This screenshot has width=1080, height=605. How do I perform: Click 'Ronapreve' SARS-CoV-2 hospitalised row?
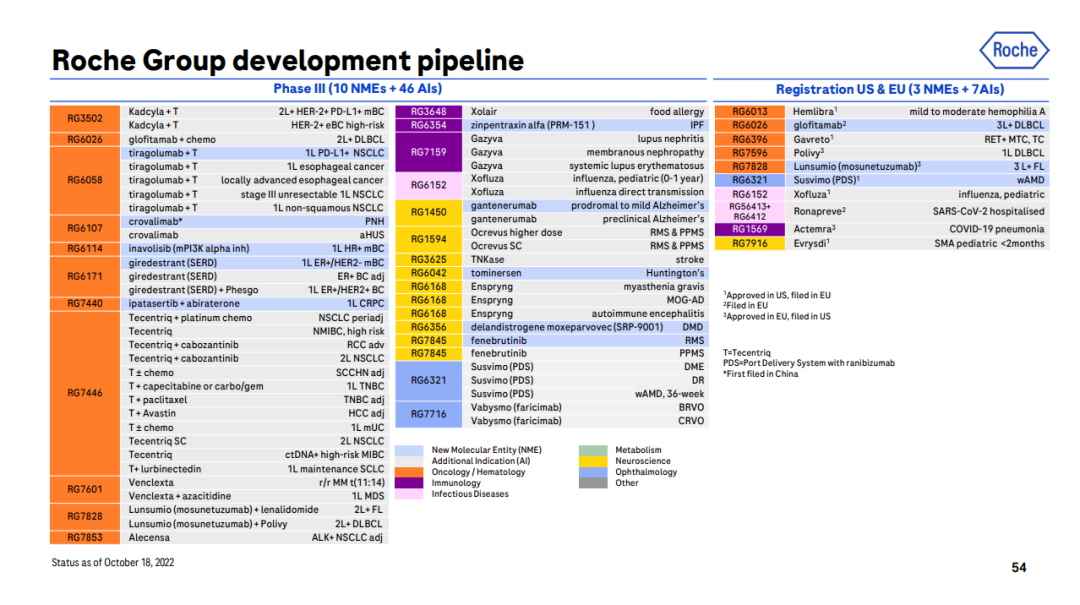coord(918,212)
